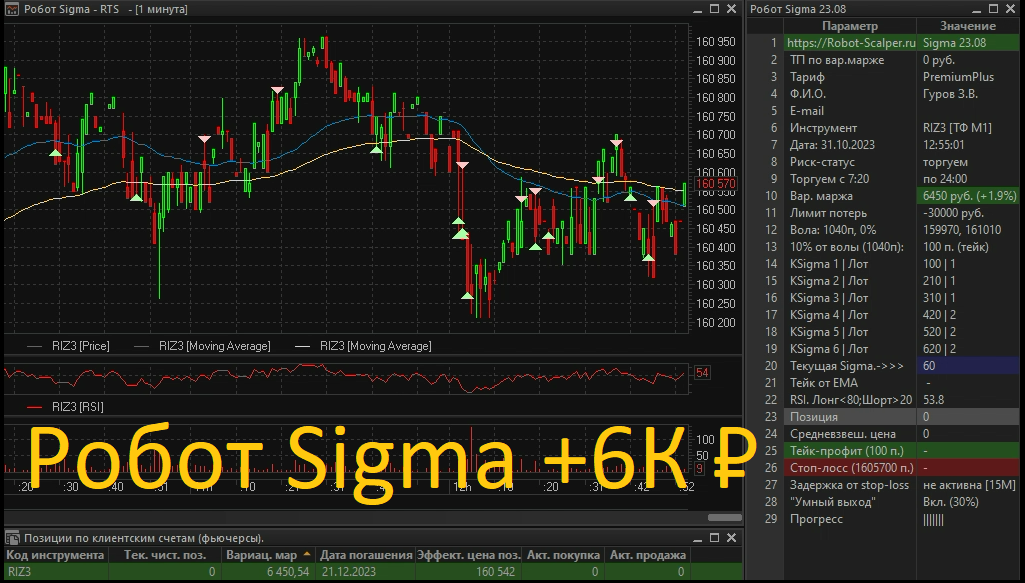Click the sort arrow on Вариац. мар column
This screenshot has height=583, width=1025.
[307, 555]
